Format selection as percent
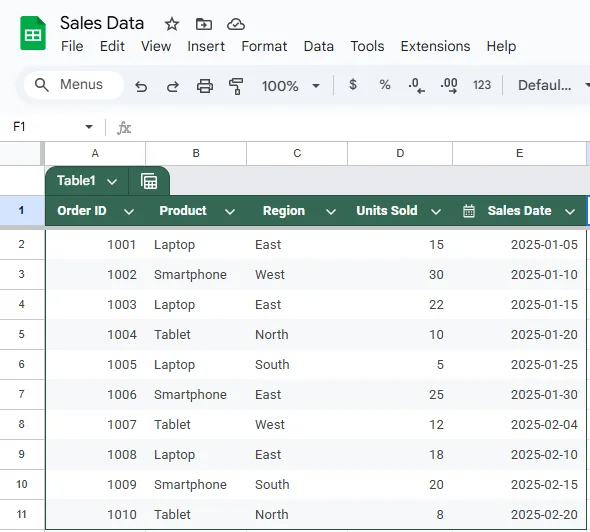Screen dimensions: 590x532 tap(385, 85)
